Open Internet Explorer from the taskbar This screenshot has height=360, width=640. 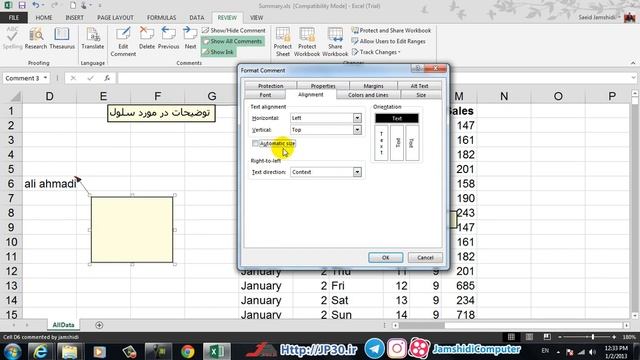click(40, 351)
